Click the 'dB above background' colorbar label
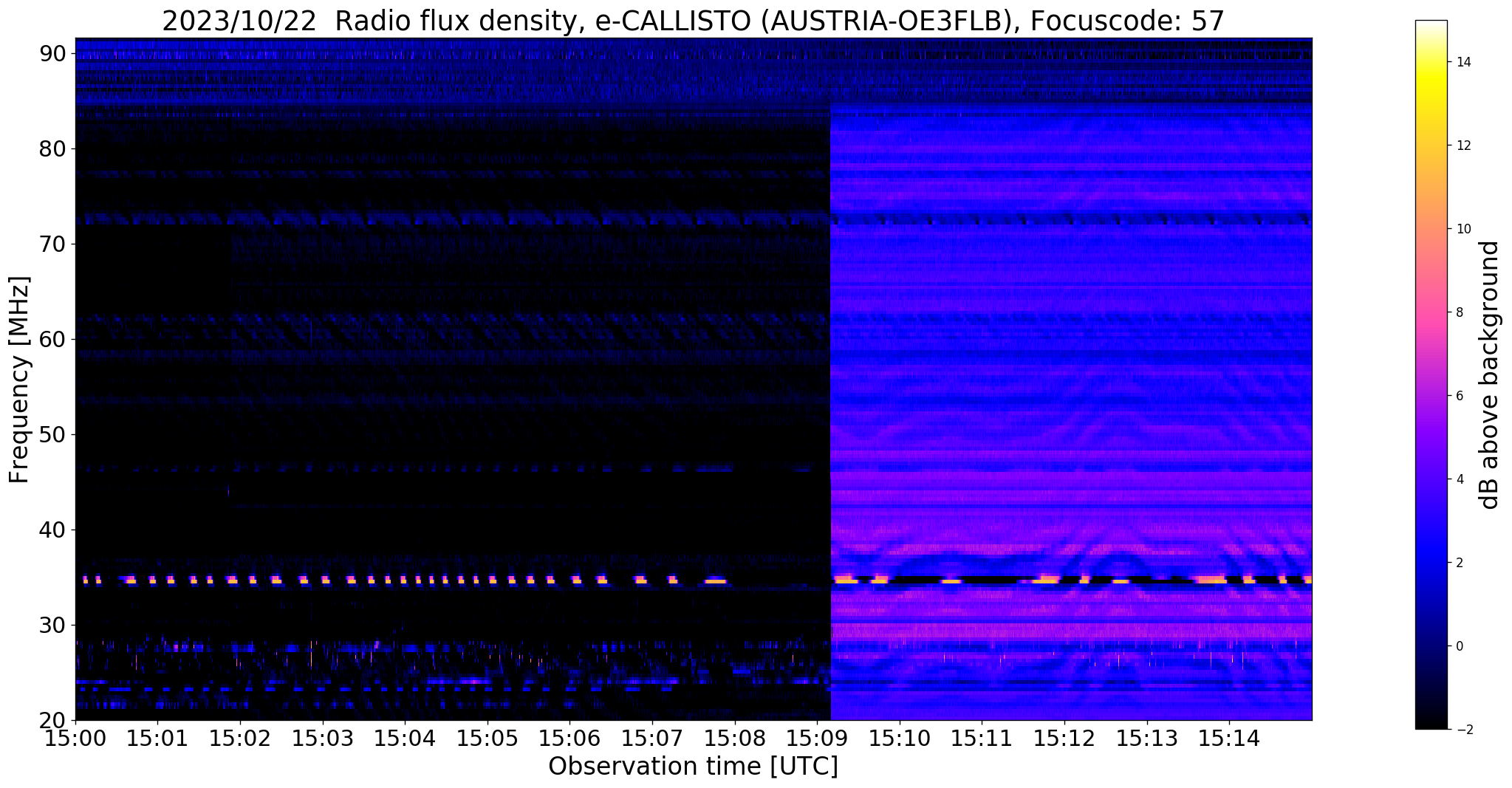1512x788 pixels. [x=1489, y=375]
